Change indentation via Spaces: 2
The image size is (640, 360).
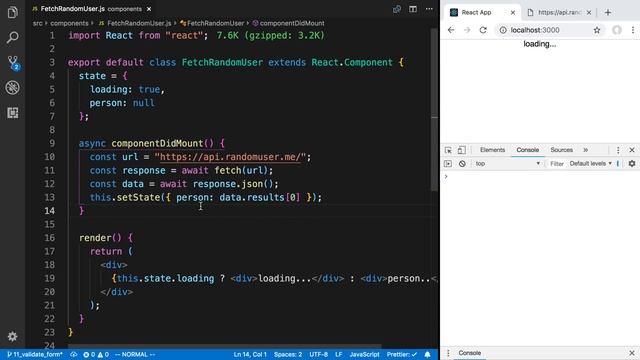tap(288, 354)
